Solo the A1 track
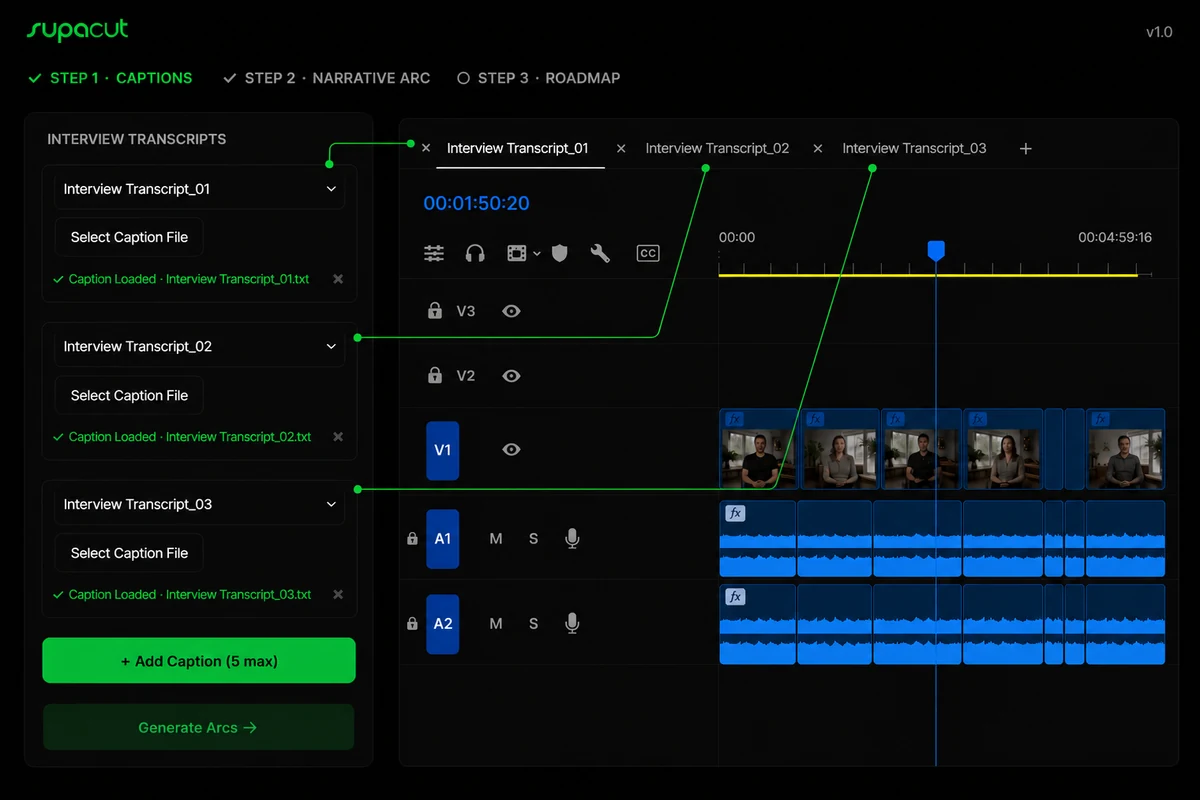This screenshot has height=800, width=1200. point(533,539)
